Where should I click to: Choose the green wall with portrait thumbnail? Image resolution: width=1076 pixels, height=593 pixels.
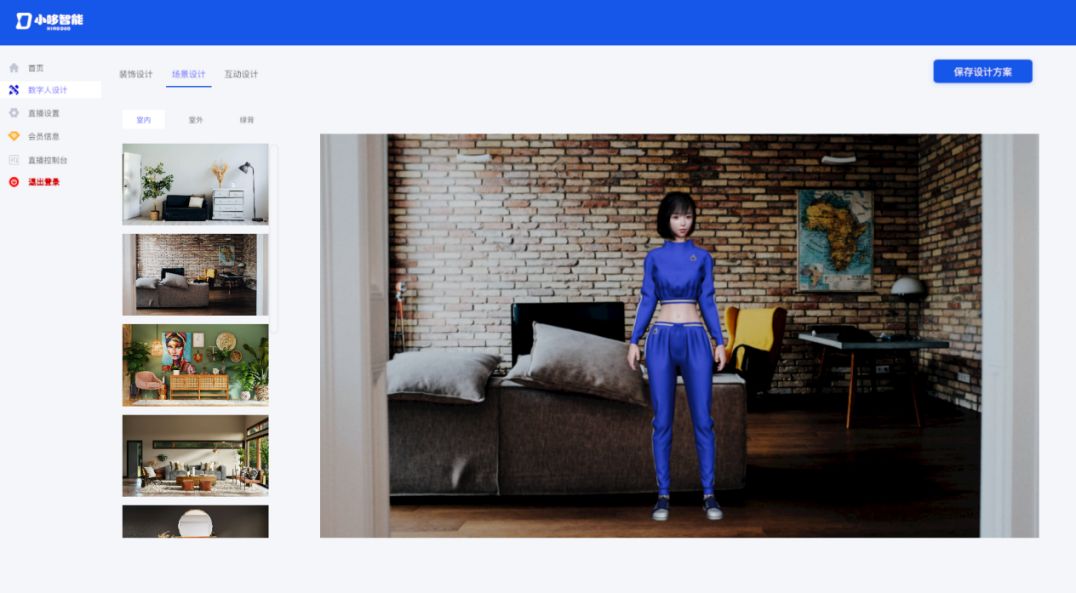click(196, 365)
